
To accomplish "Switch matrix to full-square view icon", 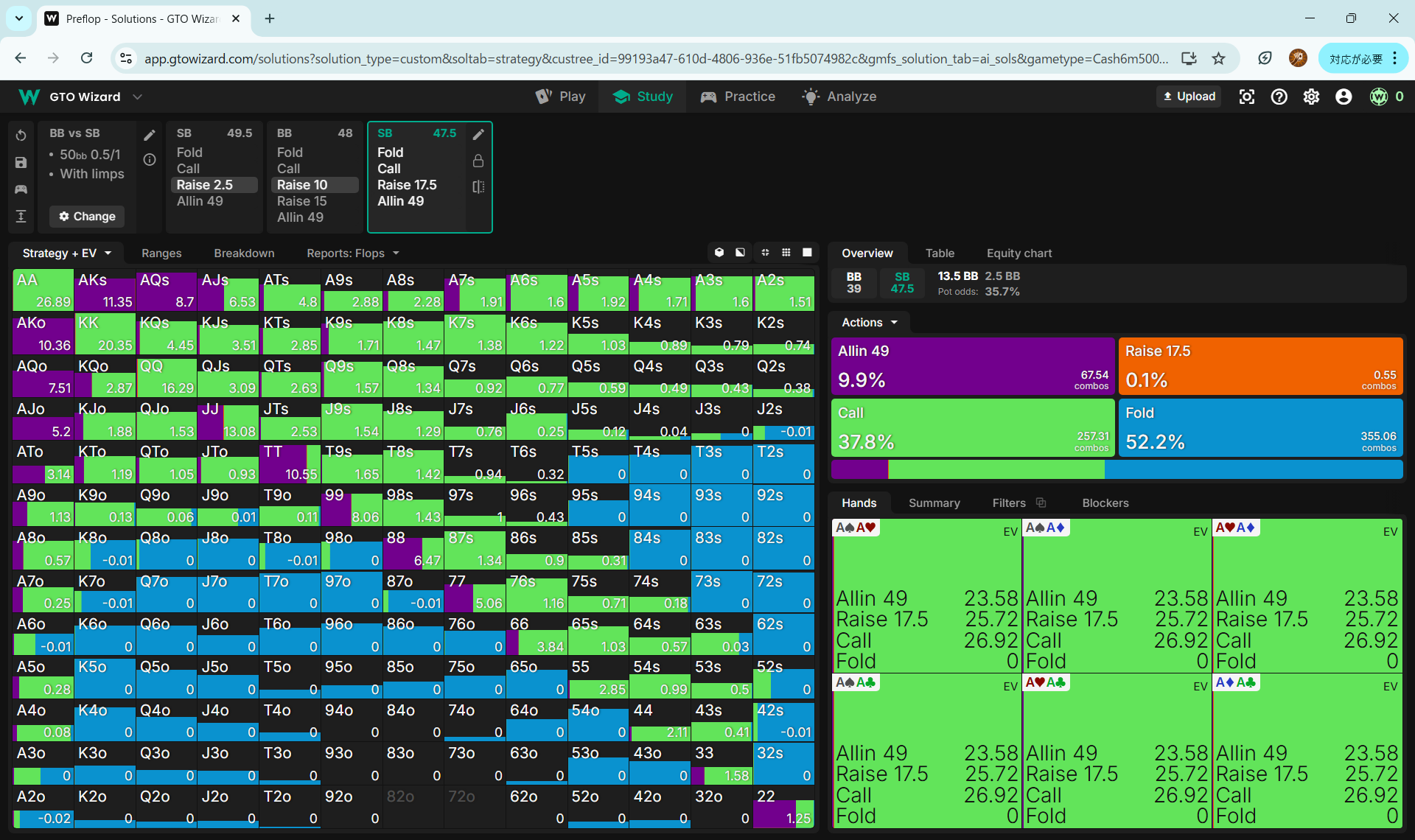I will [807, 253].
